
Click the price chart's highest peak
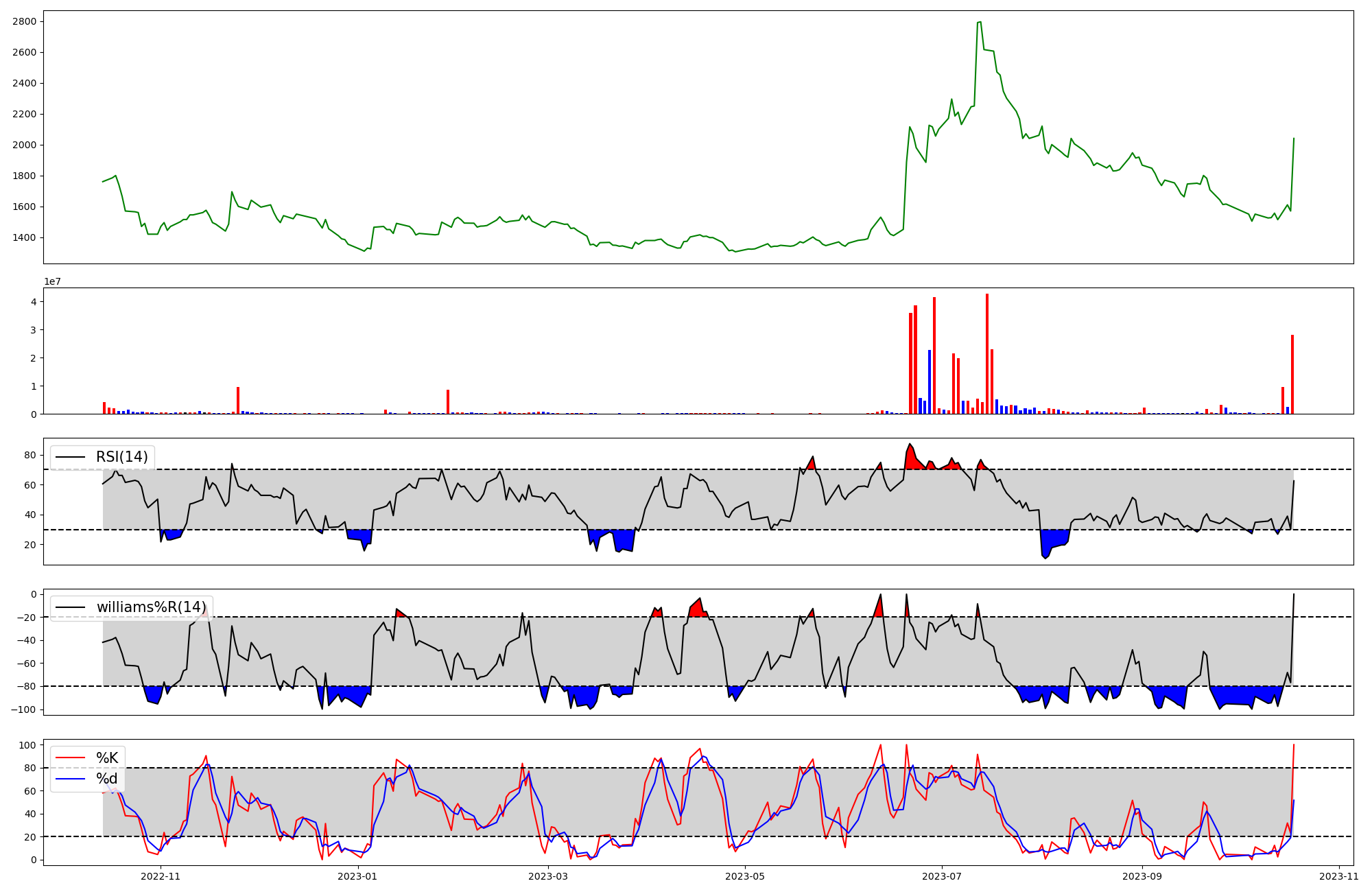coord(979,22)
